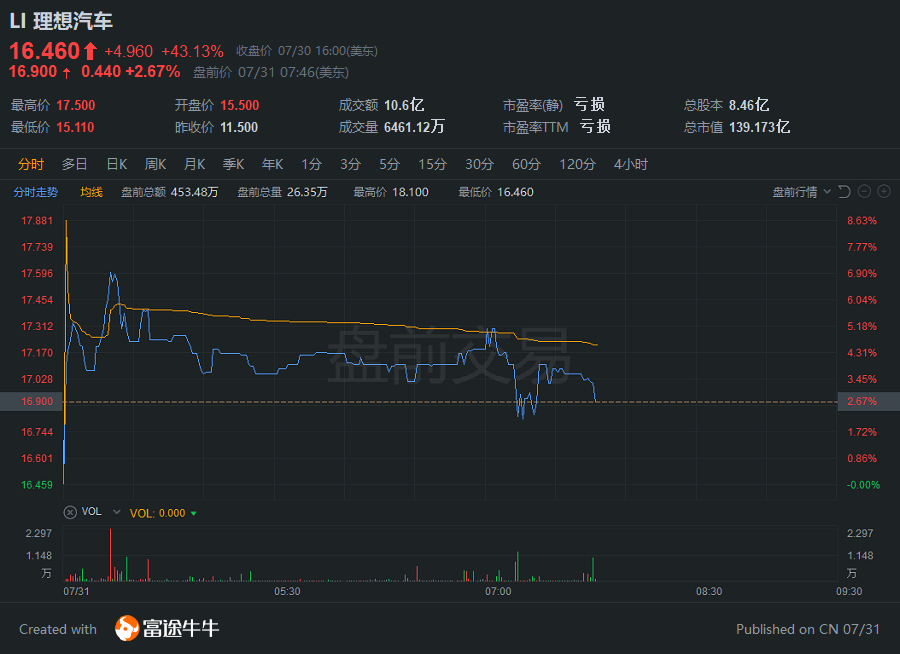Select the 60分 interval tab

coord(526,164)
